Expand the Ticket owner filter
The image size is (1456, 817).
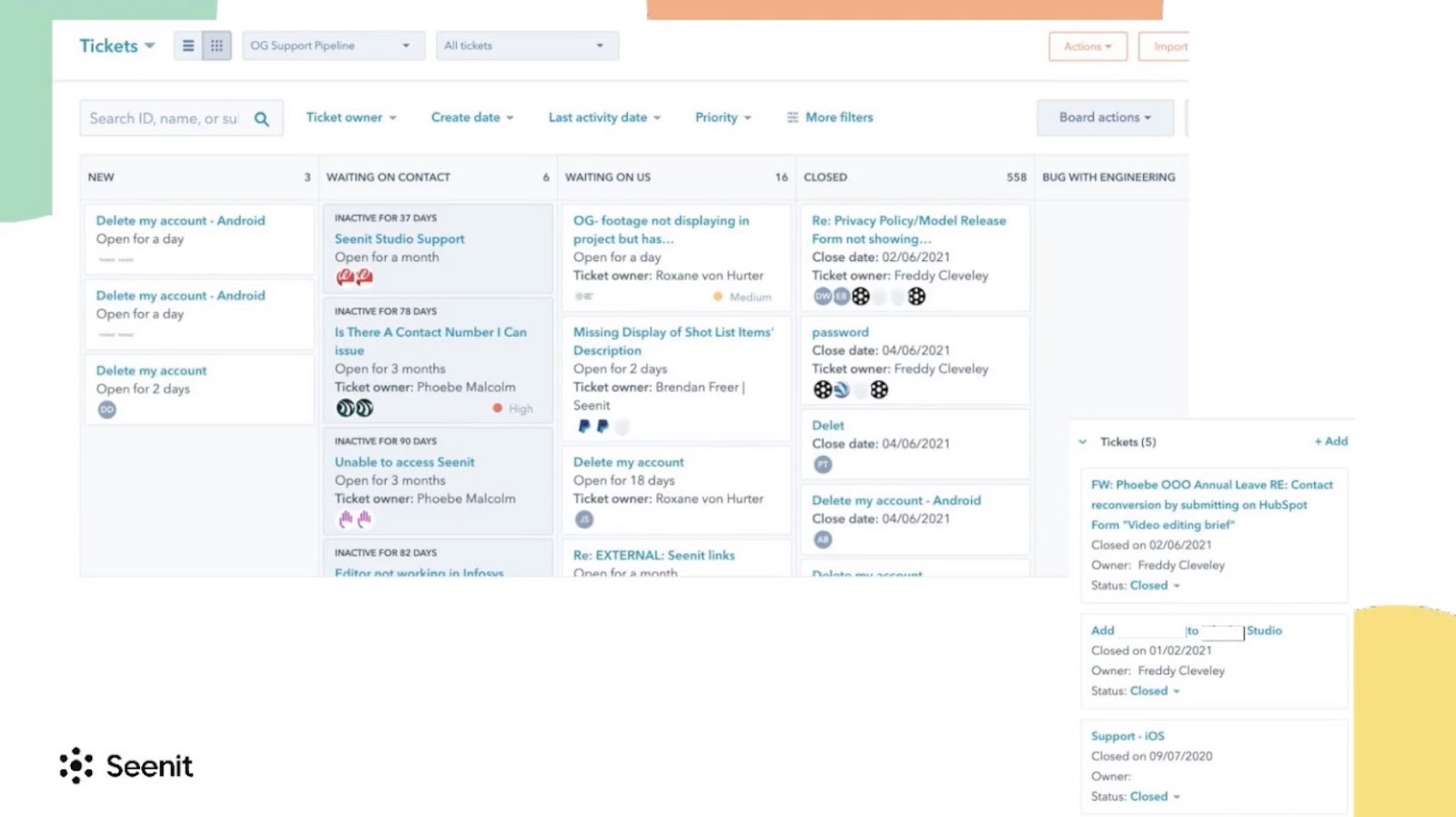click(x=351, y=117)
